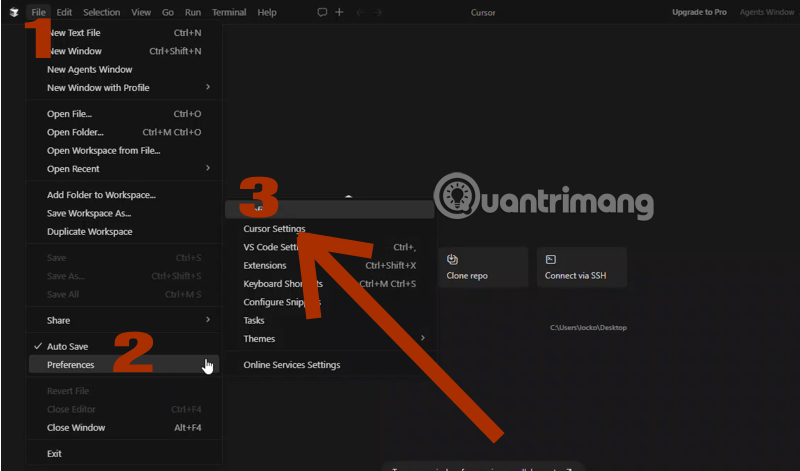
Task: Click the Connect via SSH terminal icon
Action: (551, 259)
